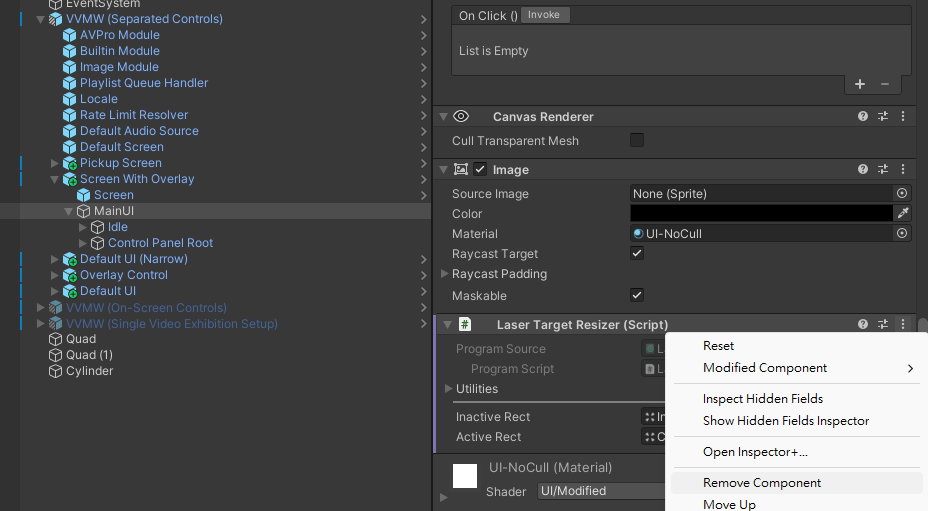Screen dimensions: 928x511
Task: Select Reset in the context menu
Action: click(x=718, y=346)
